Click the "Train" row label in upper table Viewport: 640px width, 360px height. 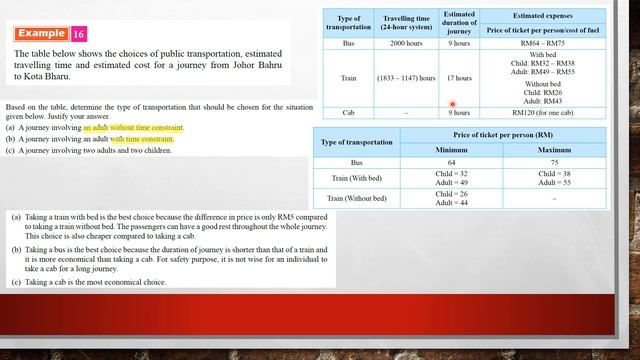[349, 78]
